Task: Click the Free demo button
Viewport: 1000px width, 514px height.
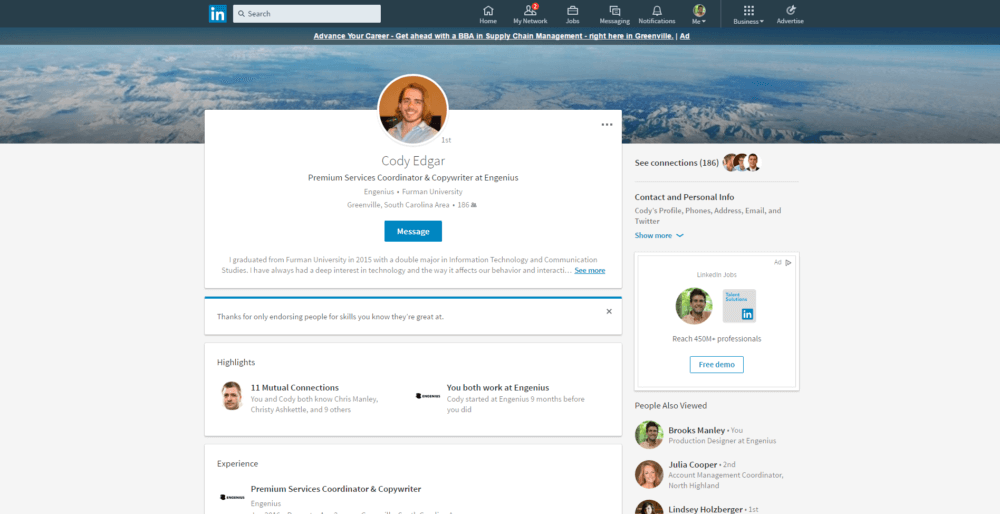Action: click(x=716, y=365)
